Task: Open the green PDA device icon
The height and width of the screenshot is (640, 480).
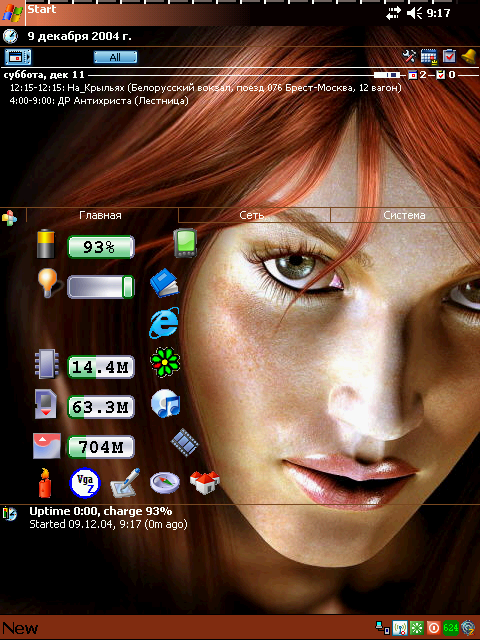Action: coord(185,243)
